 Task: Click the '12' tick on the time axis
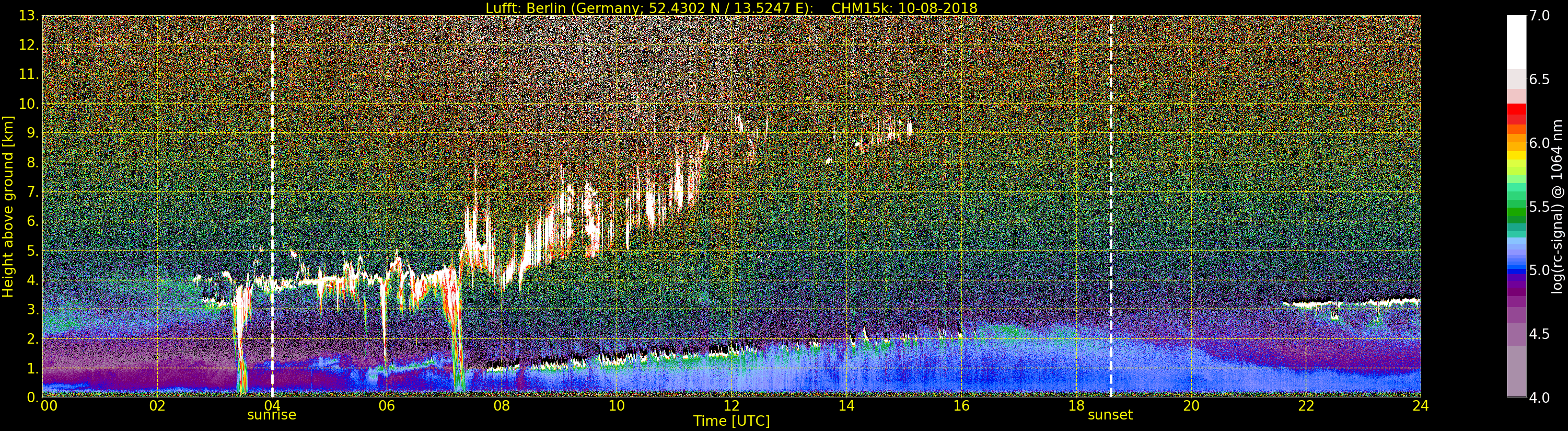click(x=731, y=405)
